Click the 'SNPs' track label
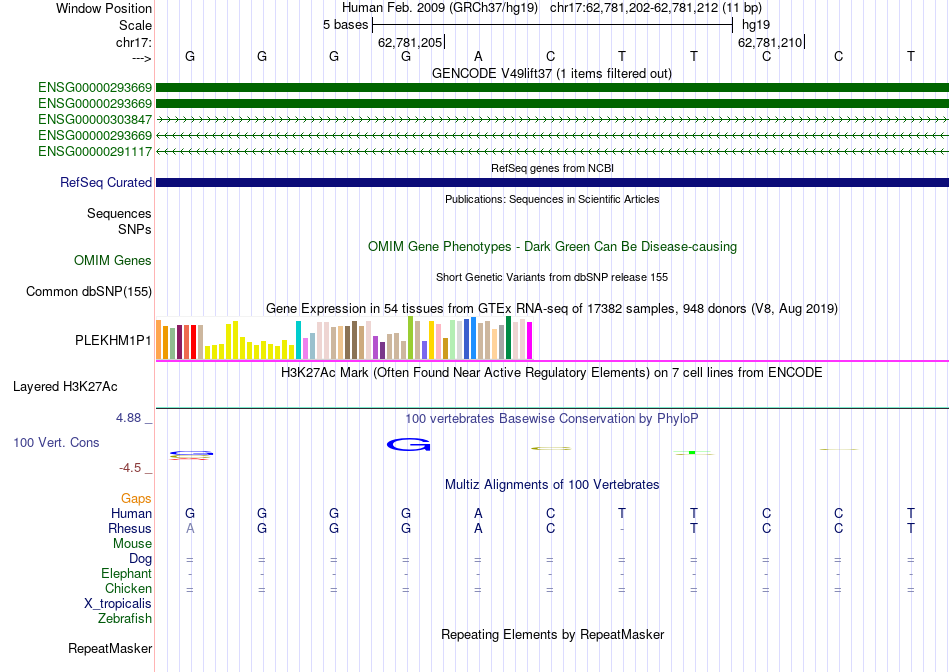Viewport: 950px width, 672px height. click(x=135, y=229)
